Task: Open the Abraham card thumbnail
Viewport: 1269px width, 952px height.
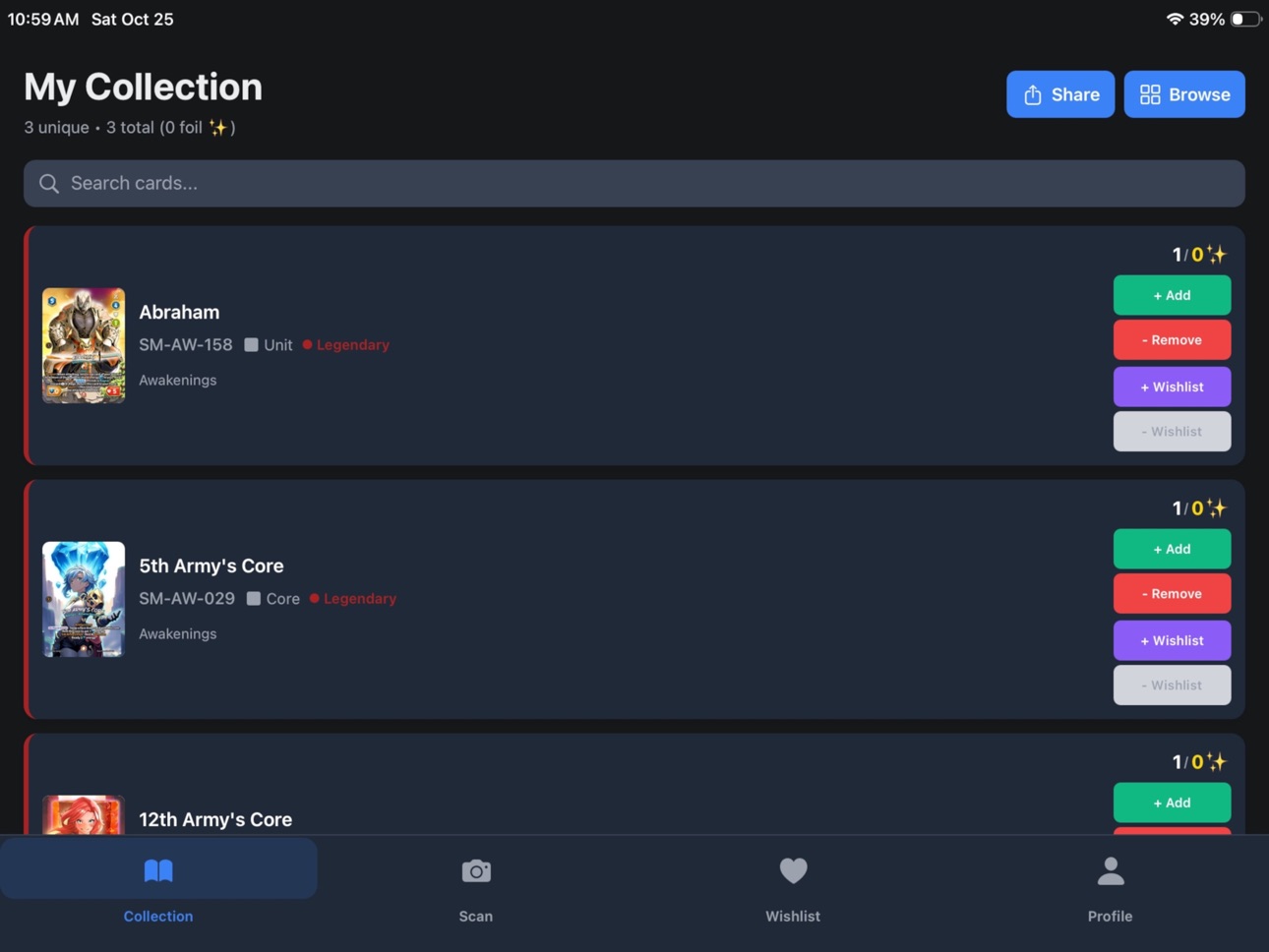Action: [84, 345]
